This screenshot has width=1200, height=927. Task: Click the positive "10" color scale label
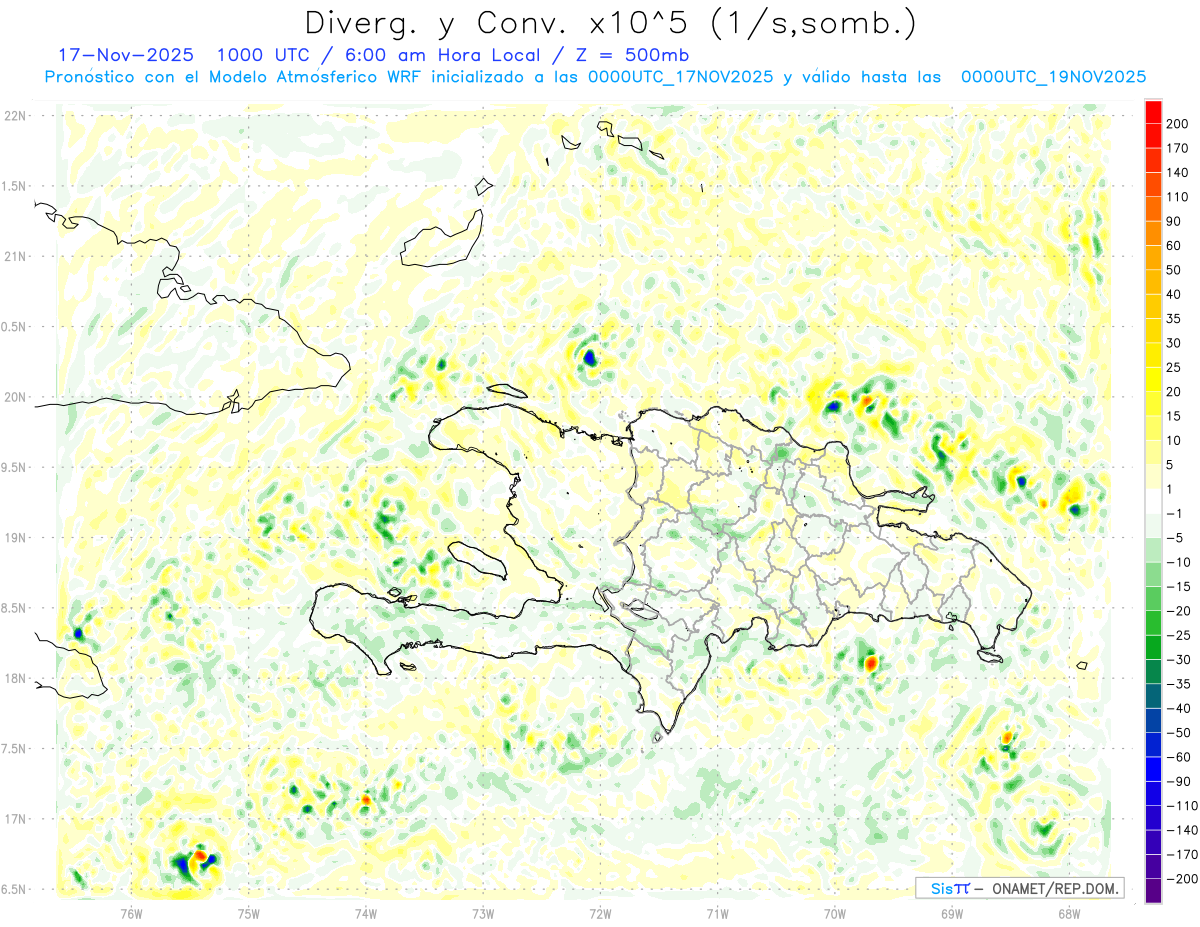(1175, 440)
